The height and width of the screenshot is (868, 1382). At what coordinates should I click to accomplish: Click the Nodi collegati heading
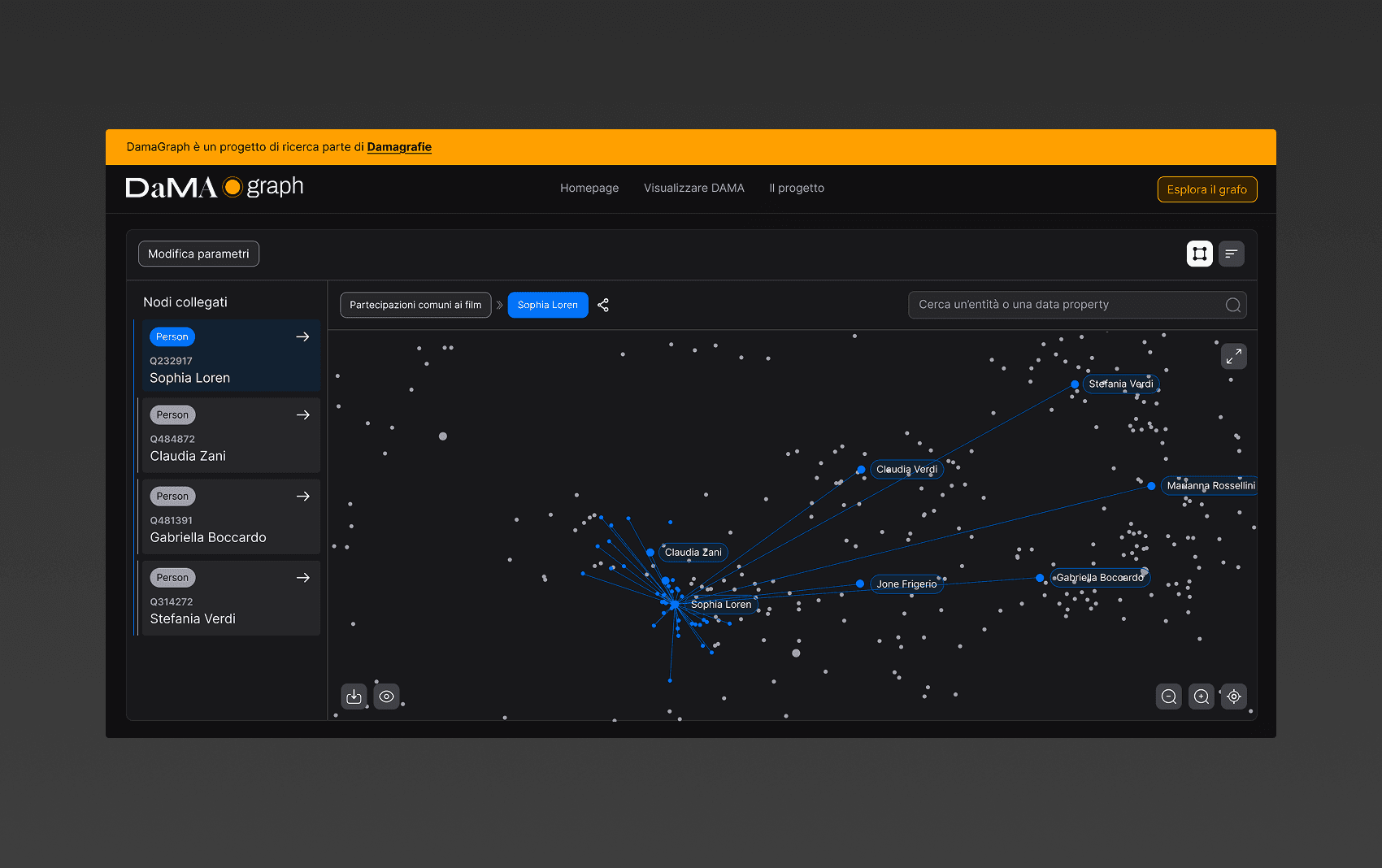coord(185,302)
